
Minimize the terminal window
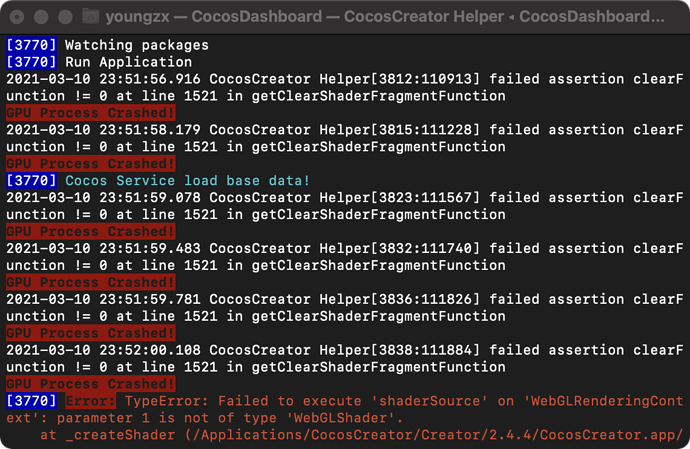[40, 17]
